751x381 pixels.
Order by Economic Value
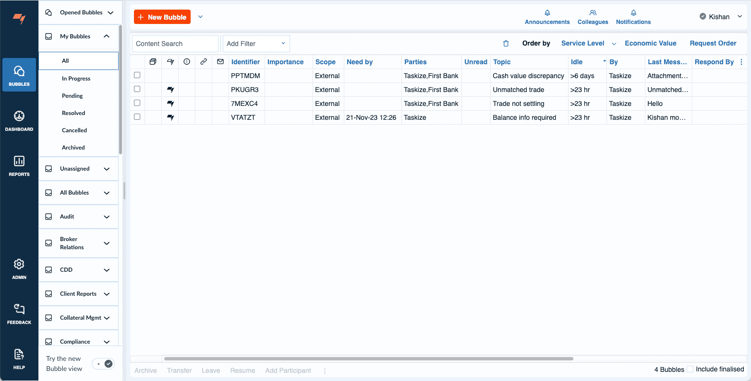click(650, 43)
